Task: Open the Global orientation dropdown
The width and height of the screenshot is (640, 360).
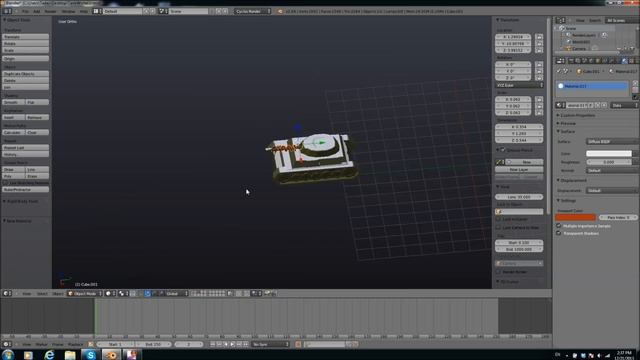Action: click(177, 293)
